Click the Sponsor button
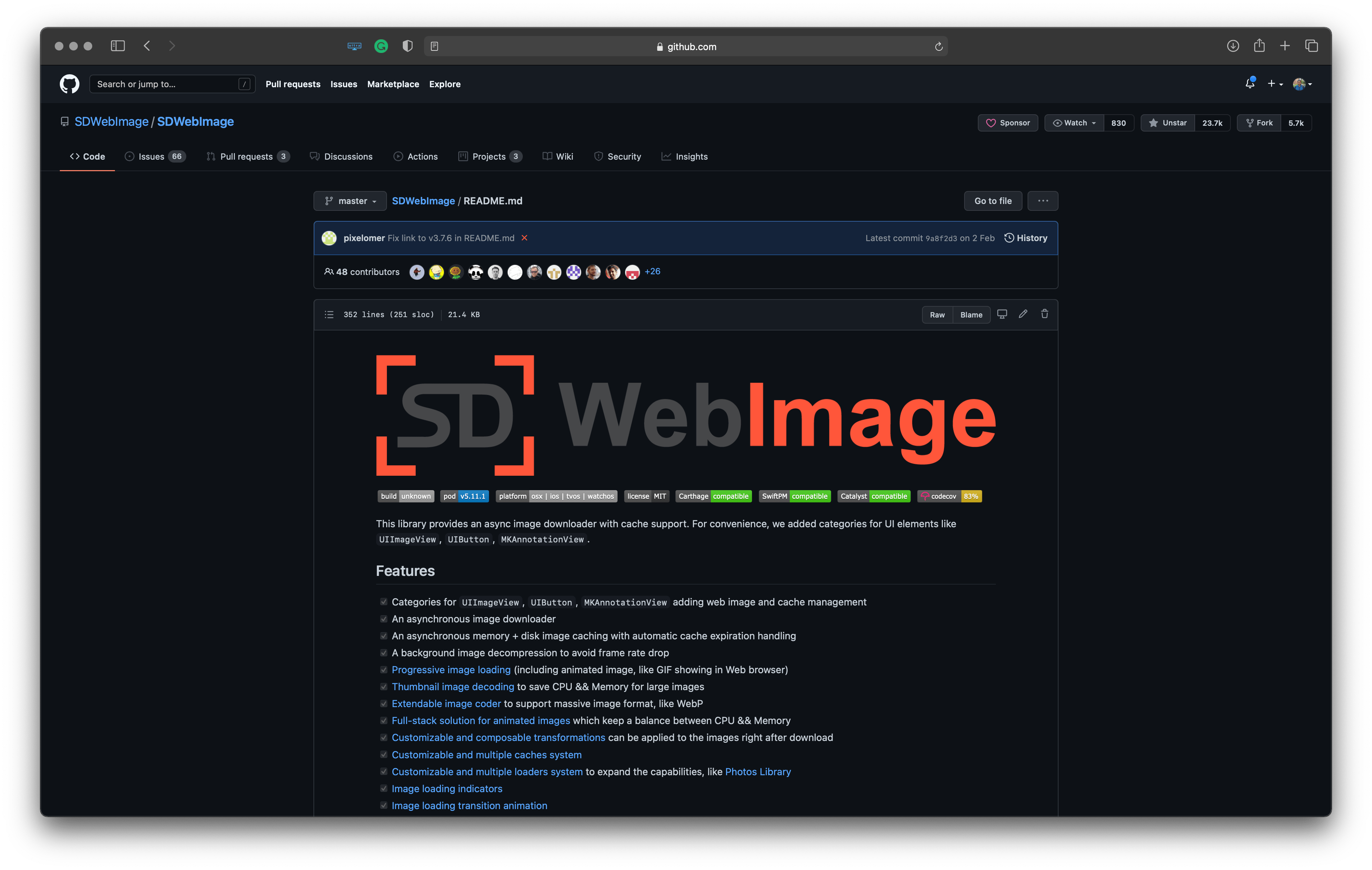The height and width of the screenshot is (870, 1372). (x=1008, y=123)
